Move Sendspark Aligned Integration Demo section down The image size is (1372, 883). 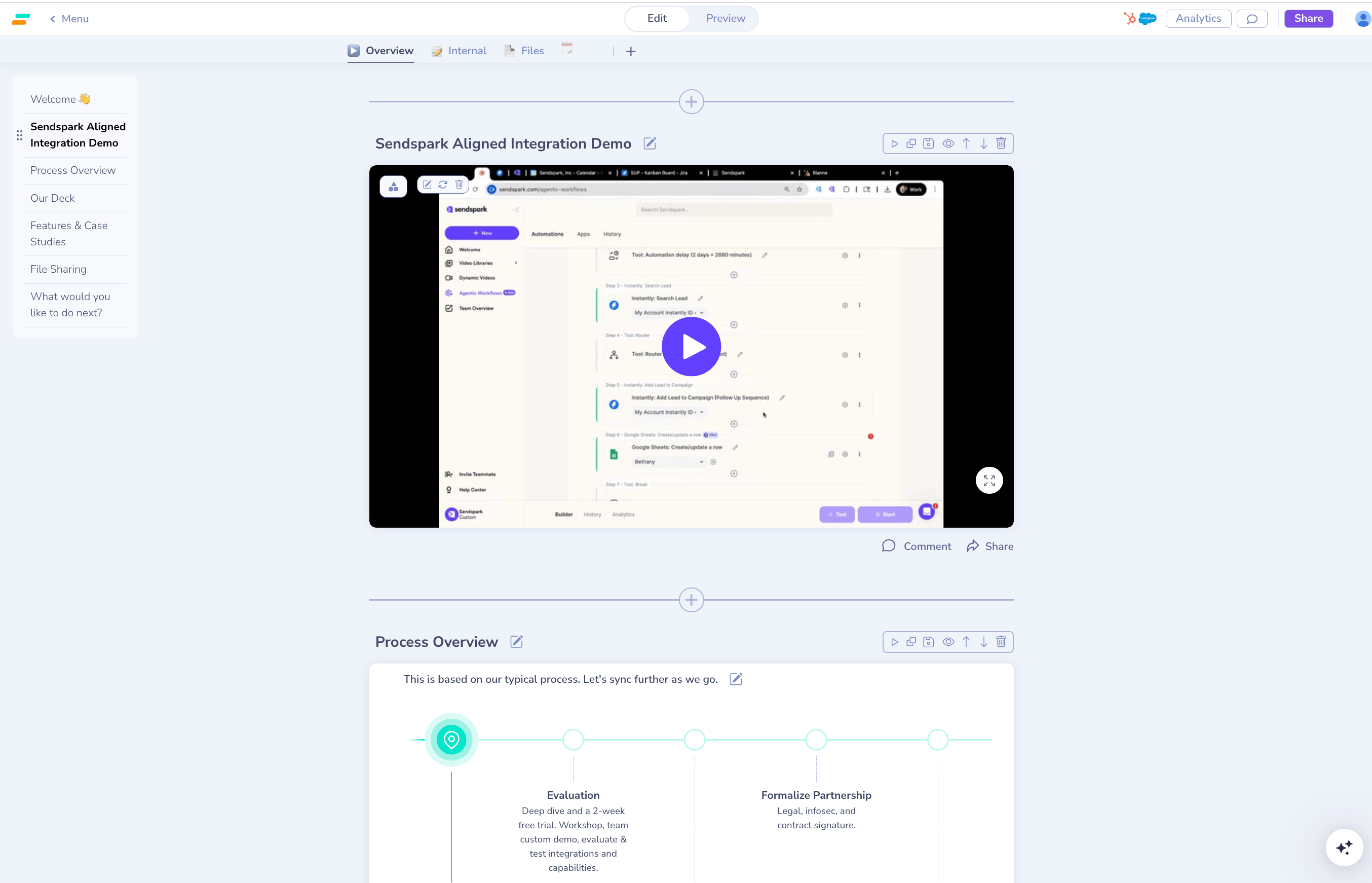[983, 143]
